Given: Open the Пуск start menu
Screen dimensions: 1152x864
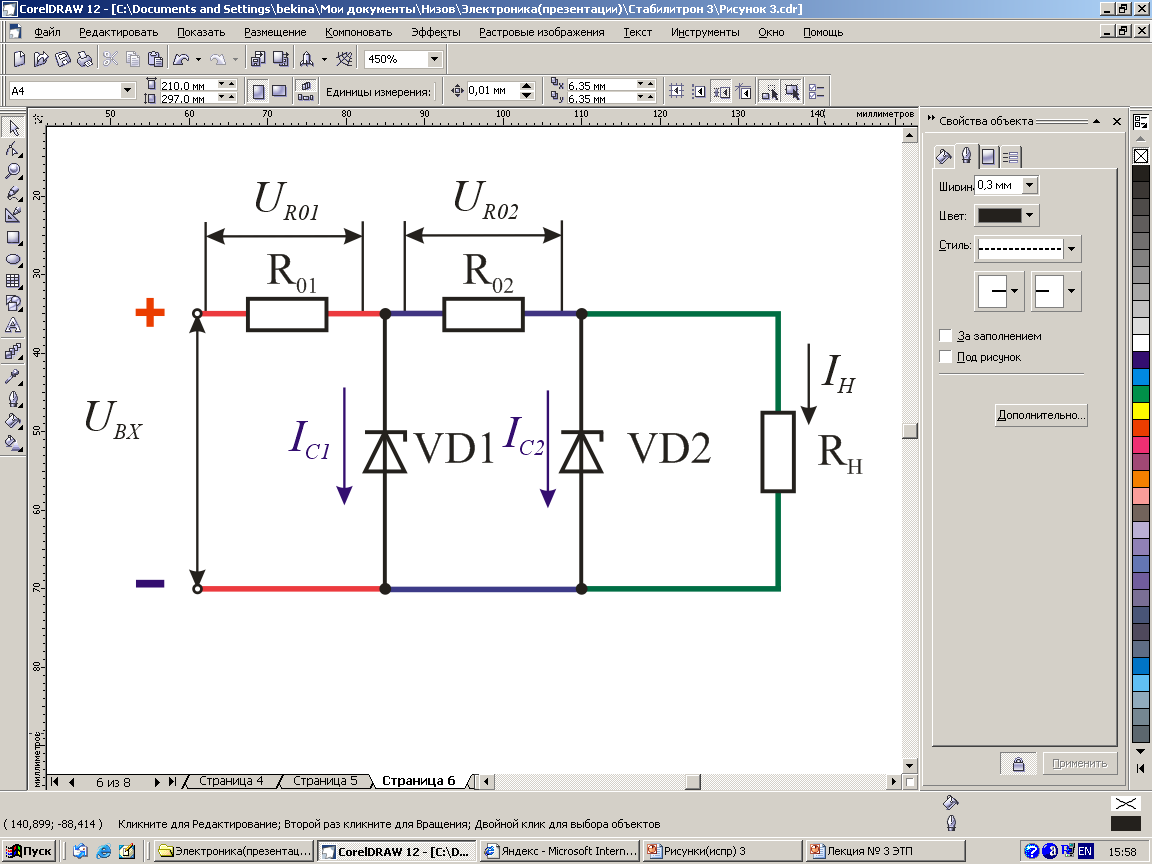Looking at the screenshot, I should pos(29,852).
